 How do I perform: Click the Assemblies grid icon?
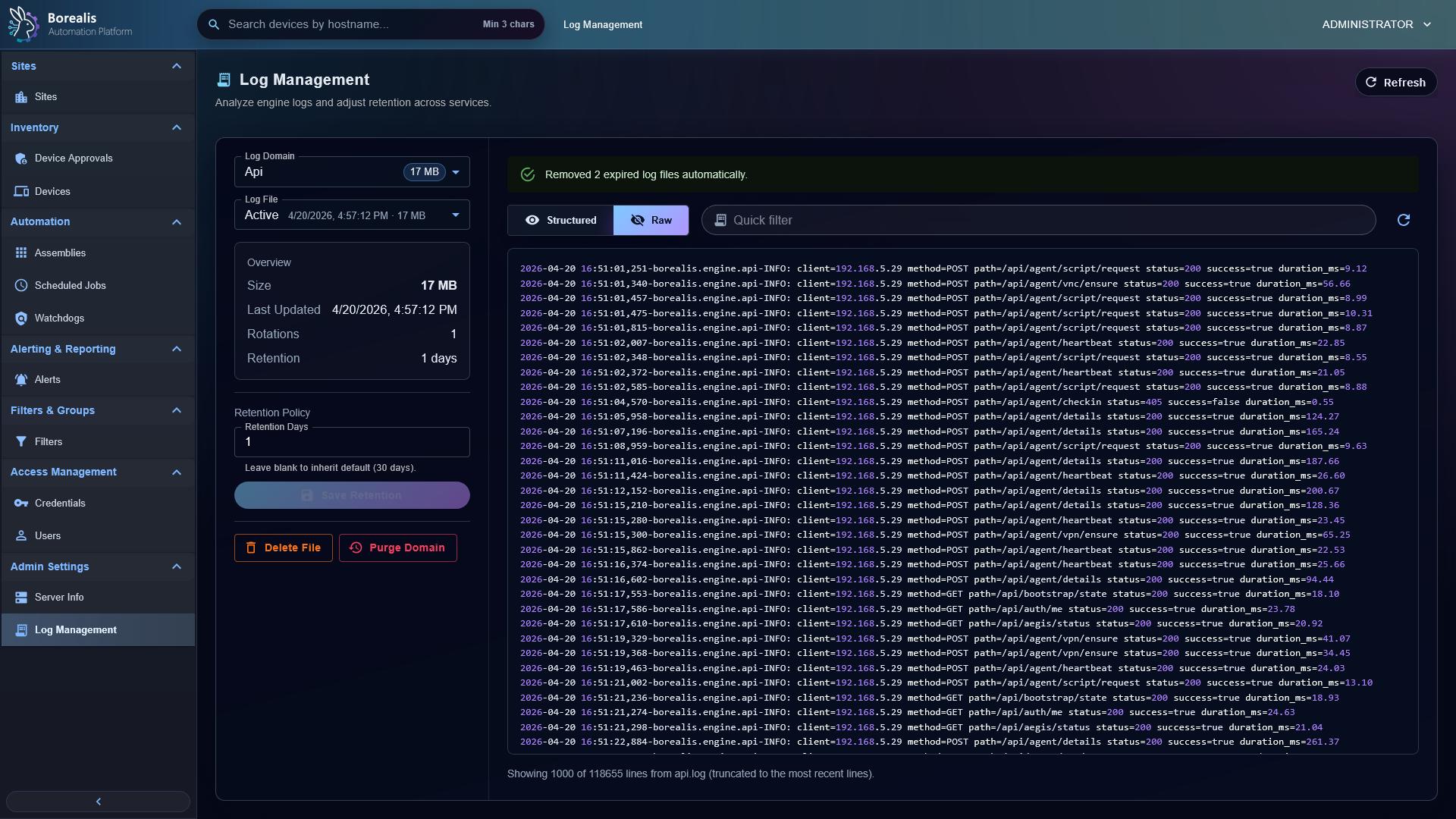coord(21,253)
